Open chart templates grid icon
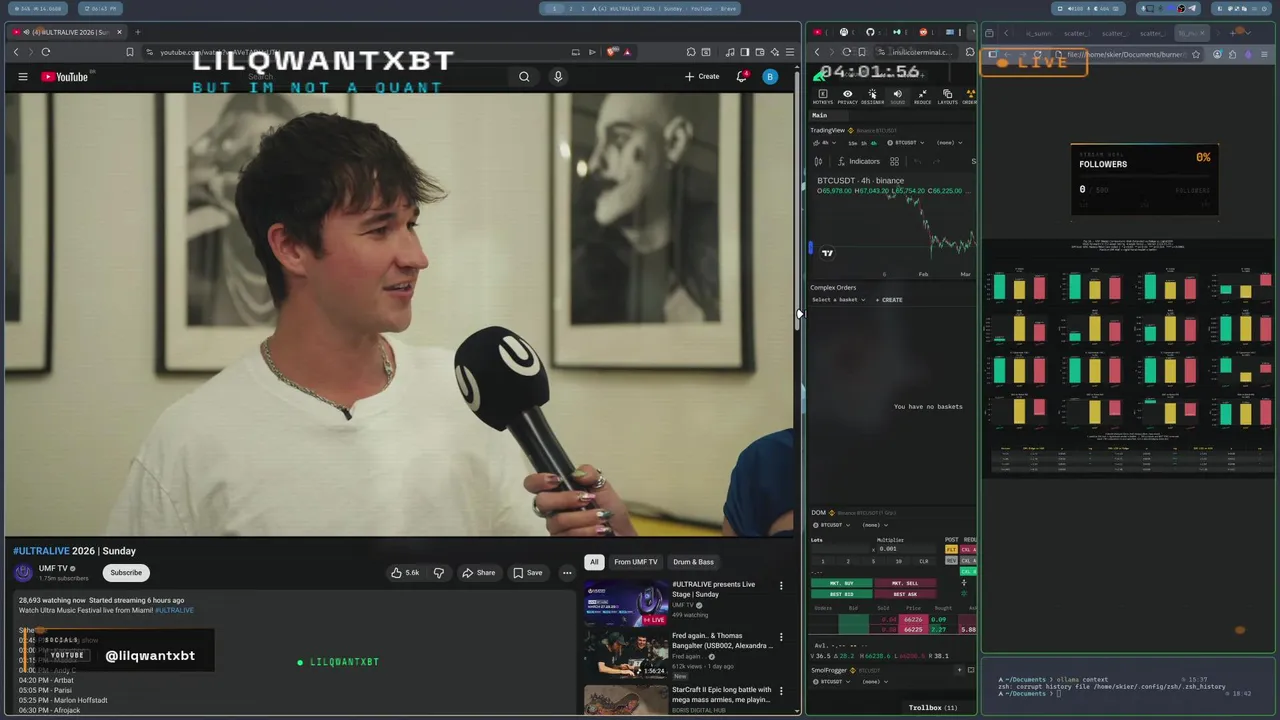The height and width of the screenshot is (720, 1280). pos(894,161)
